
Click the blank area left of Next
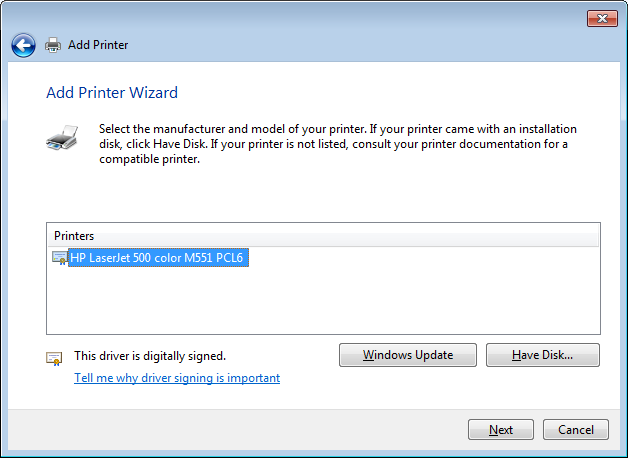point(250,430)
